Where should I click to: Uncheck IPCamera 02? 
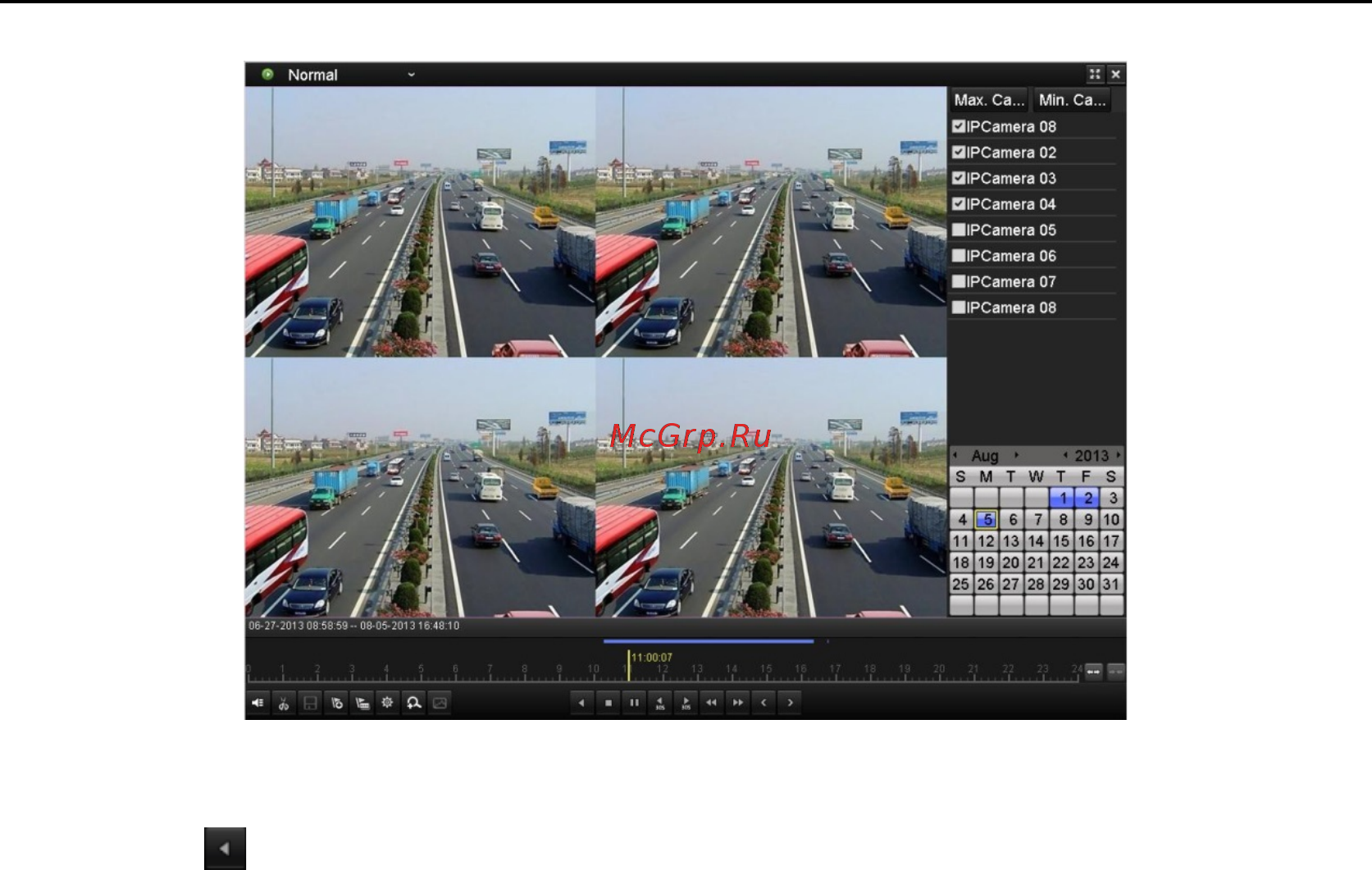(958, 153)
